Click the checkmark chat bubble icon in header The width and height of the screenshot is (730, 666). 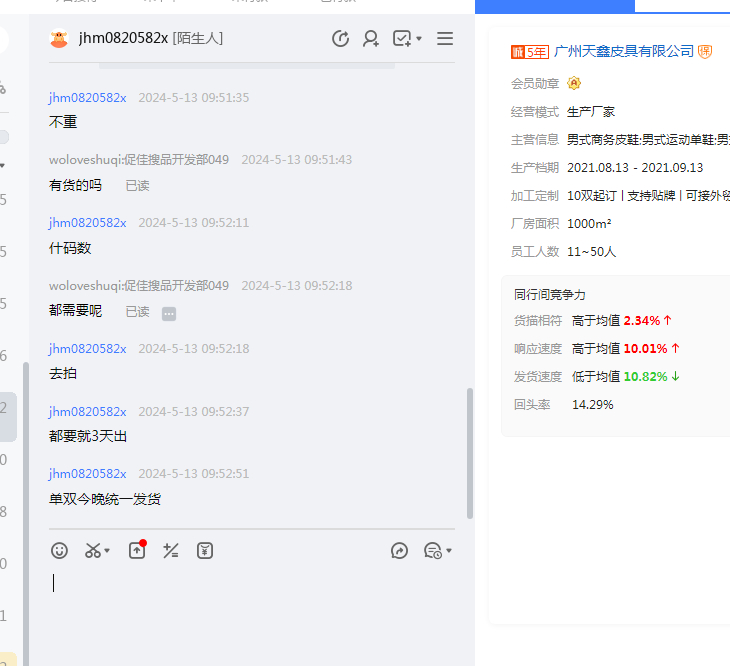[x=402, y=39]
